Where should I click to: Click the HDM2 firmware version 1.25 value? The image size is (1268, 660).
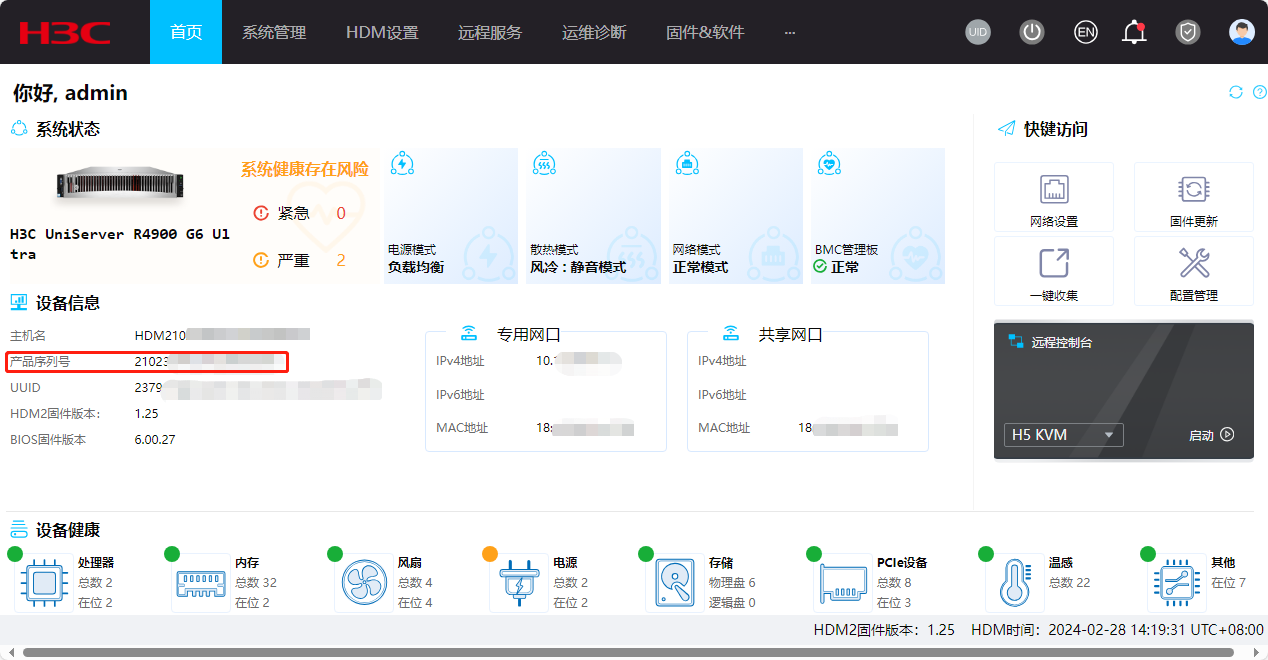pyautogui.click(x=146, y=413)
